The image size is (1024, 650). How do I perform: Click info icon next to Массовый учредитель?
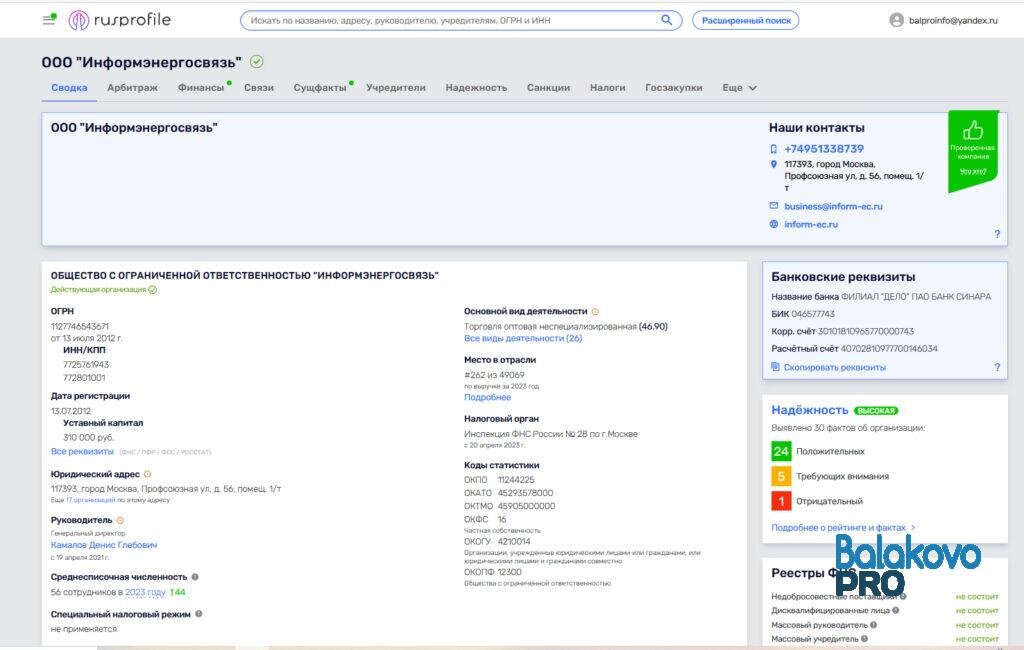[x=864, y=639]
